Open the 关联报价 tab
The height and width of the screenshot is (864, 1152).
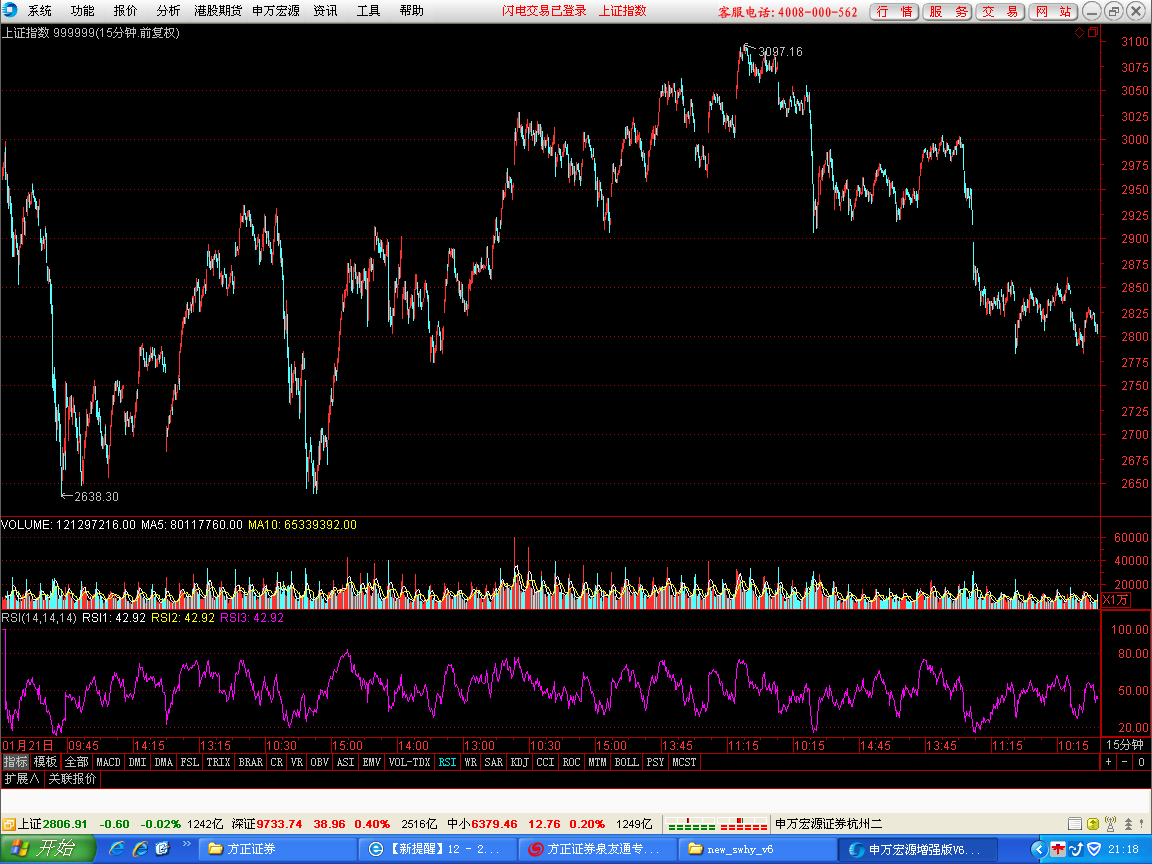click(x=73, y=779)
